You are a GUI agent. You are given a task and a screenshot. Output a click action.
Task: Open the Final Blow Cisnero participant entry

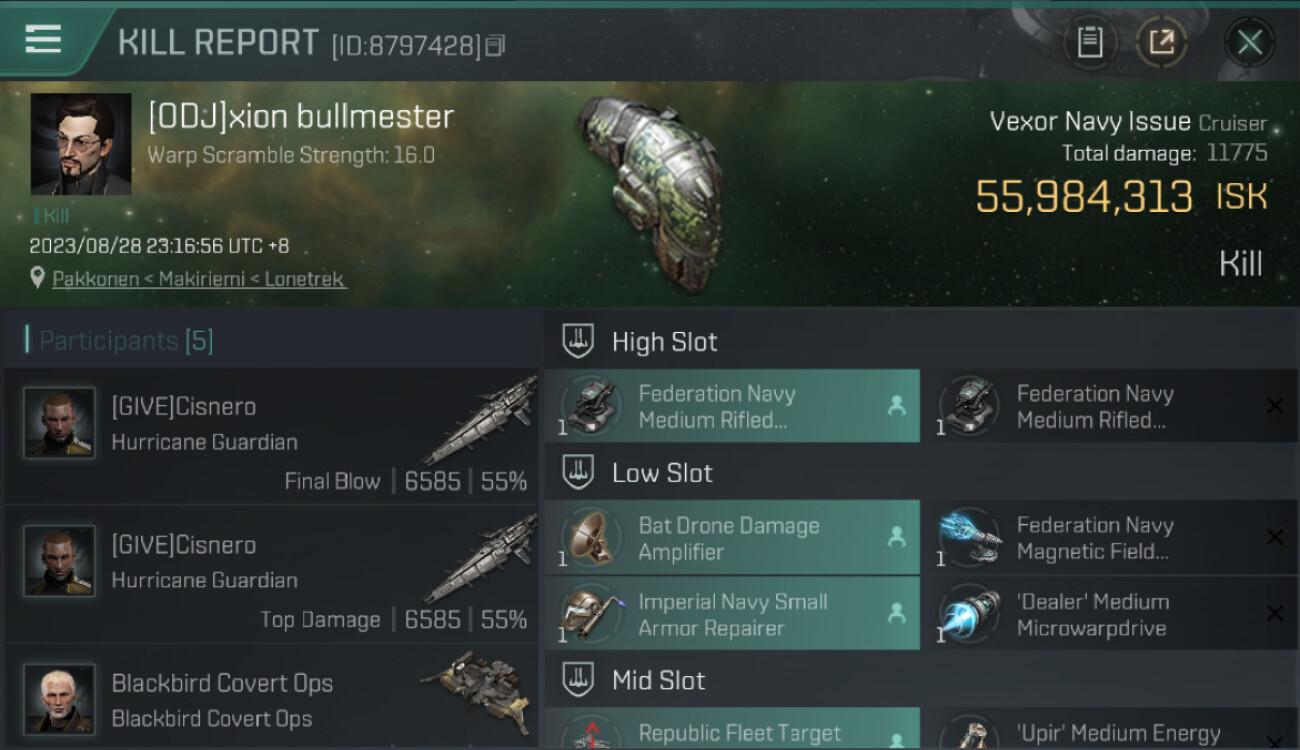pos(271,436)
